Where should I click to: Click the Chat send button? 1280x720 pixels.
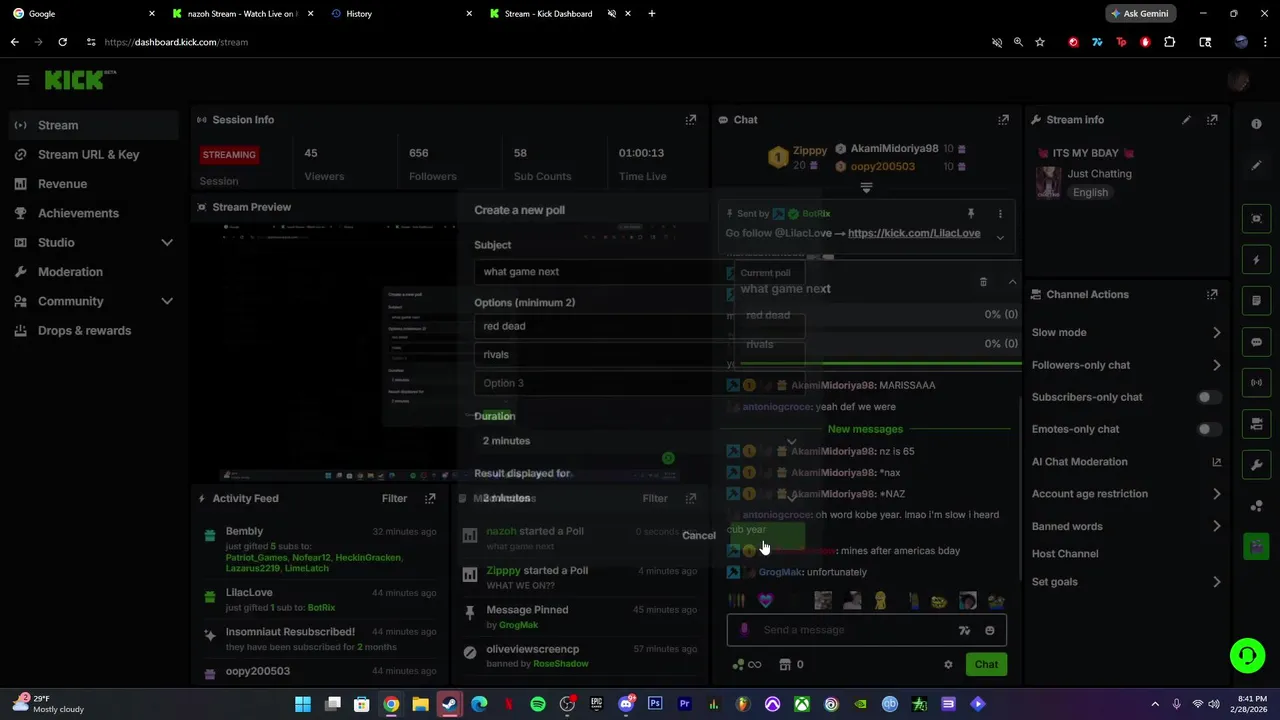986,664
